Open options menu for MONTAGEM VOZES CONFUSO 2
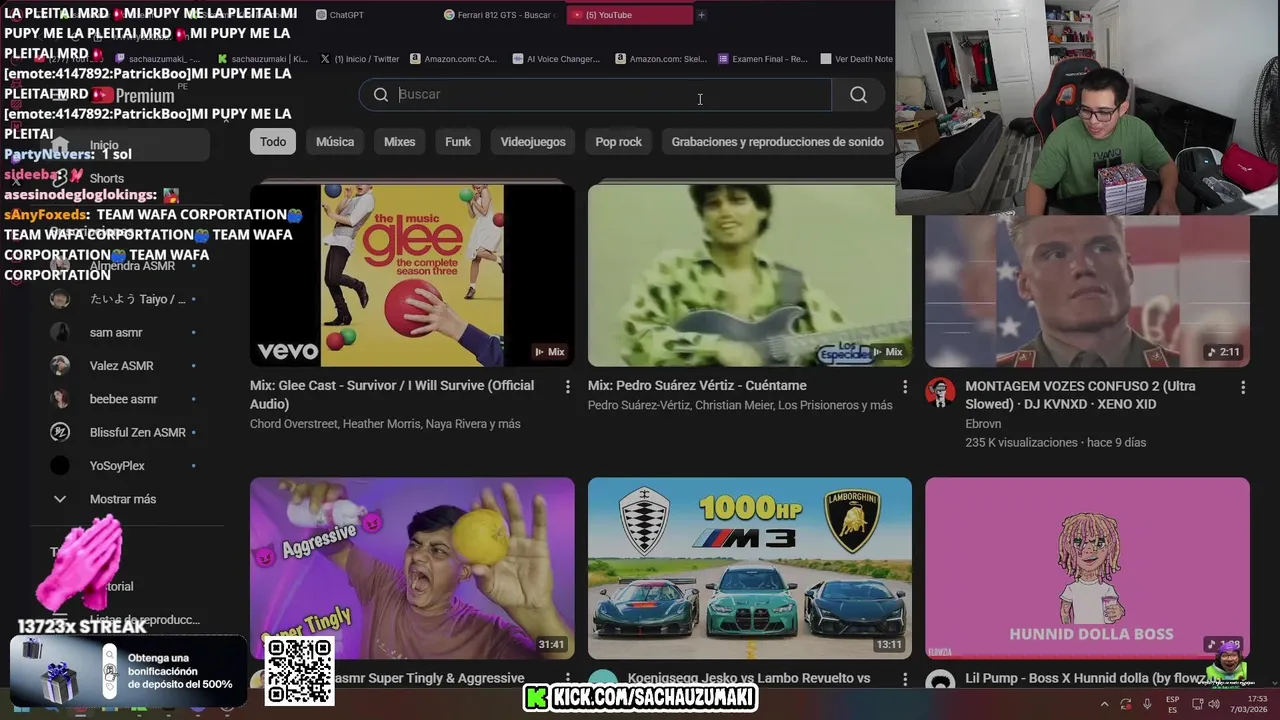The image size is (1280, 720). pos(1243,387)
